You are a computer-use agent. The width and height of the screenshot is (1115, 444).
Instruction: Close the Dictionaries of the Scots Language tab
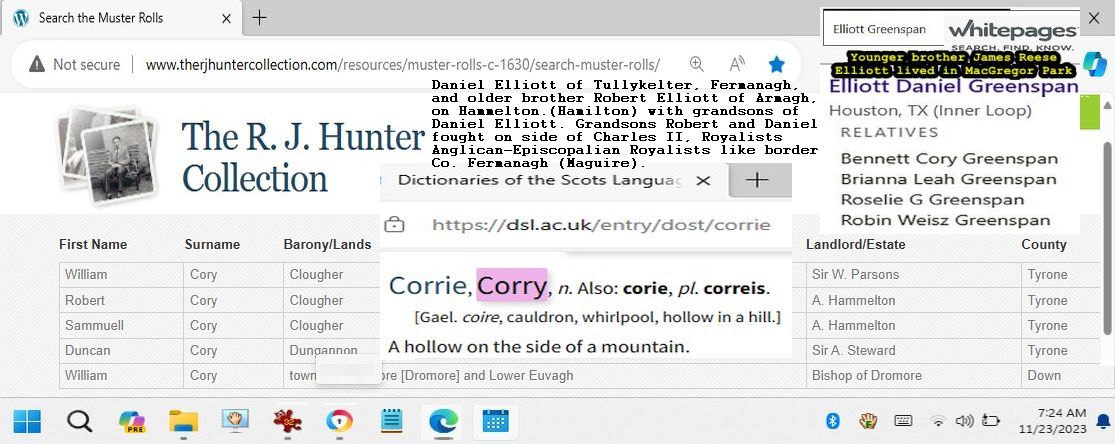tap(703, 181)
